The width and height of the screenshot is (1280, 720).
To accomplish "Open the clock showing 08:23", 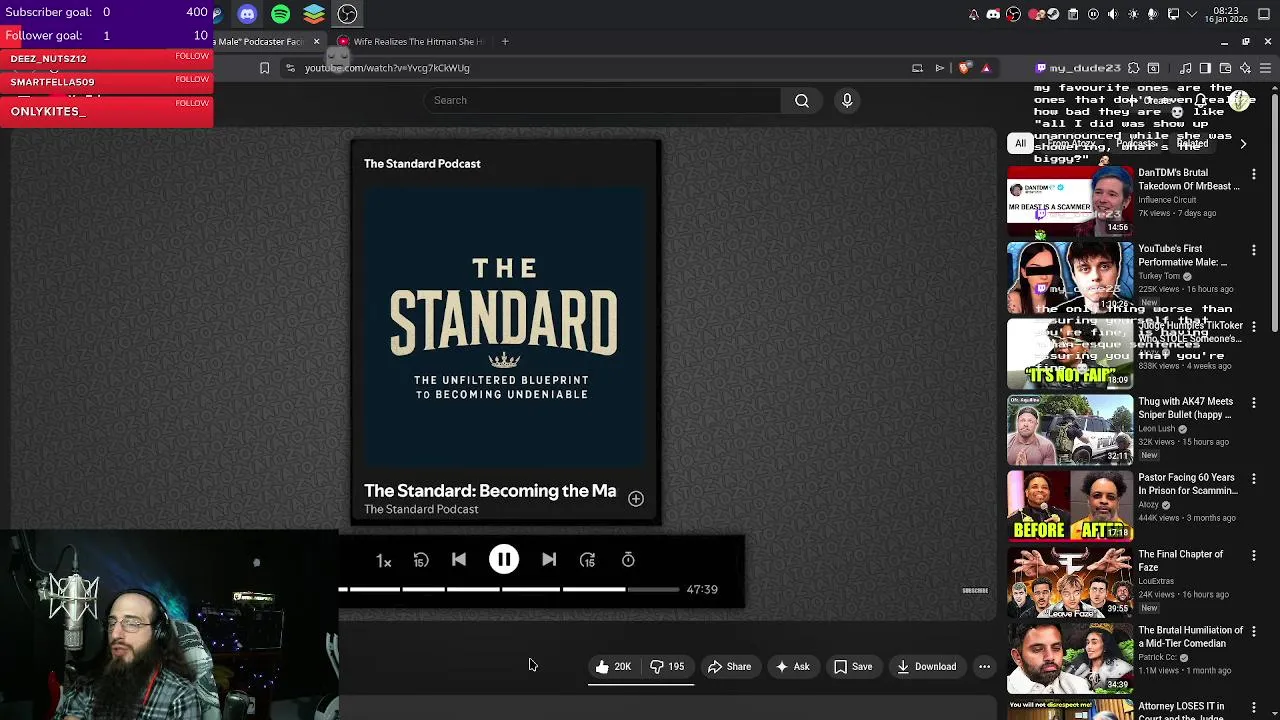I will pyautogui.click(x=1226, y=15).
